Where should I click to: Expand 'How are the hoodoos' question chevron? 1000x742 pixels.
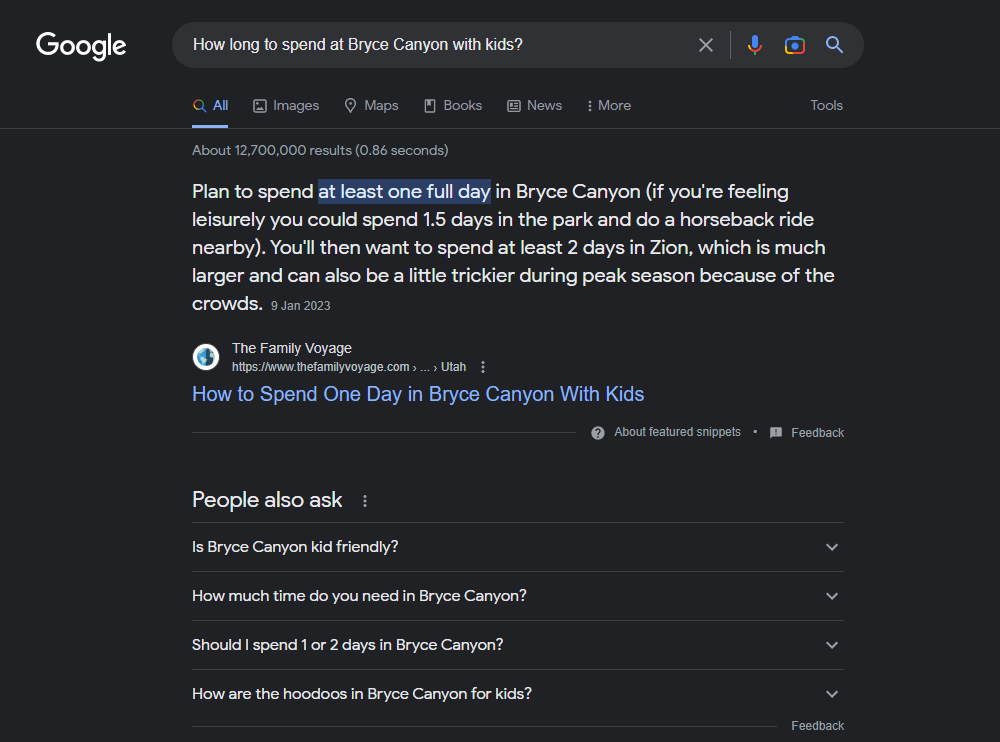pos(832,694)
